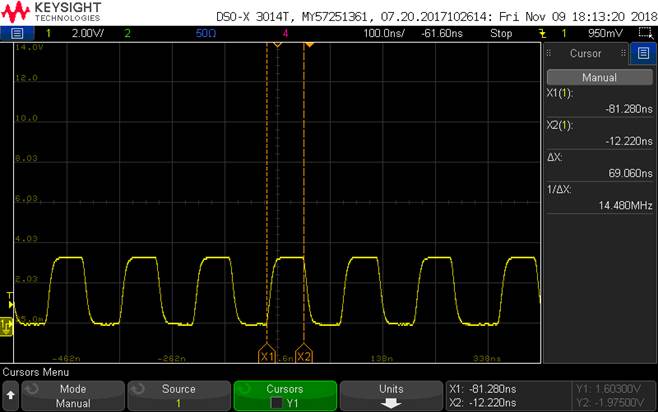
Task: Select the Cursor sidebar tab header
Action: point(585,53)
